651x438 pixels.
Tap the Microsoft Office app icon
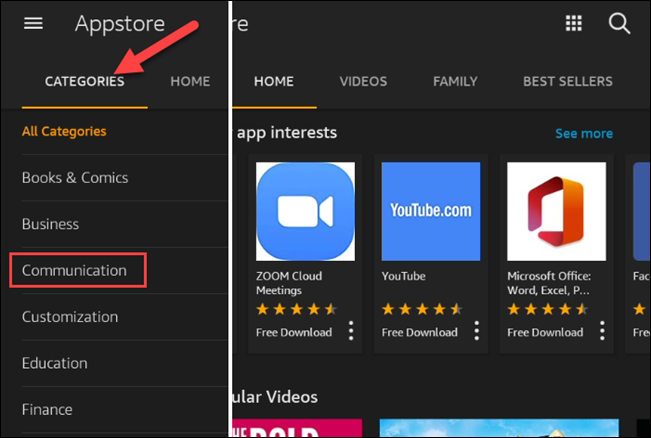556,212
